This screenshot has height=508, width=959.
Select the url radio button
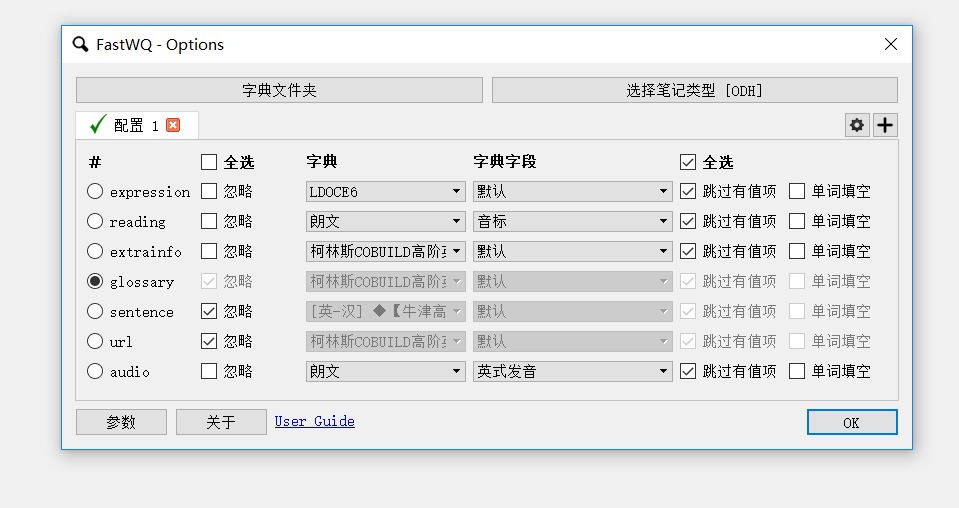click(95, 341)
